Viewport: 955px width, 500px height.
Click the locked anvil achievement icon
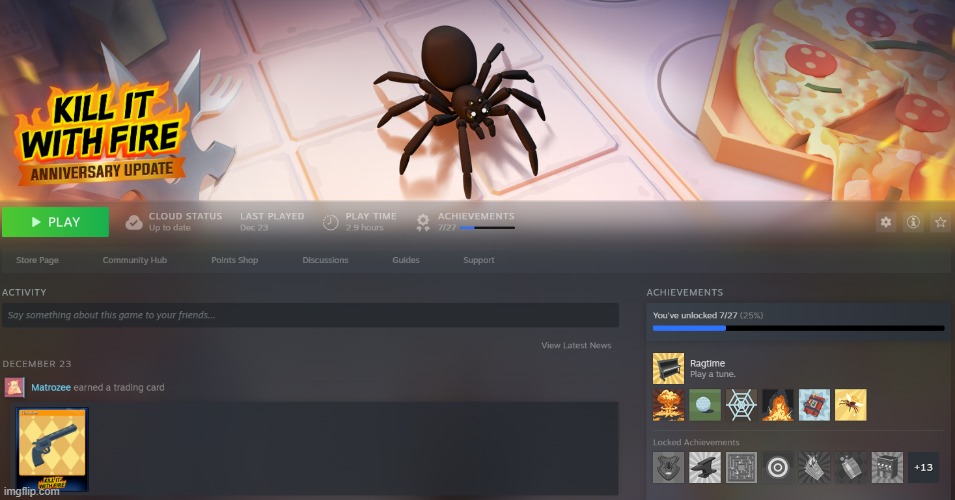click(x=705, y=468)
